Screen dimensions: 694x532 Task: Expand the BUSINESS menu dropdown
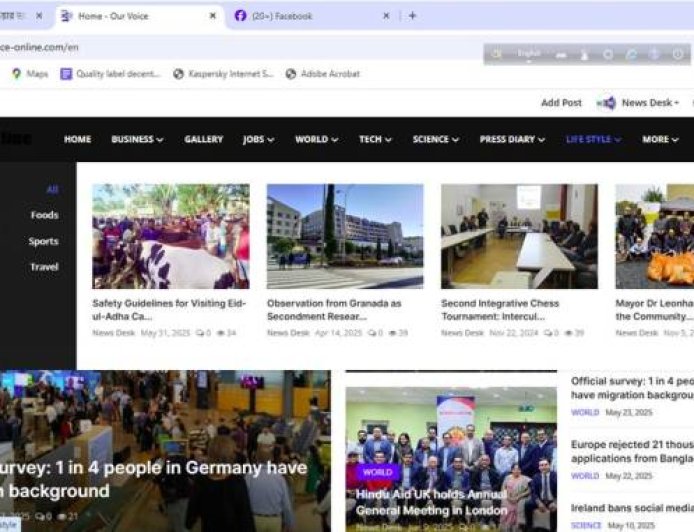[137, 140]
